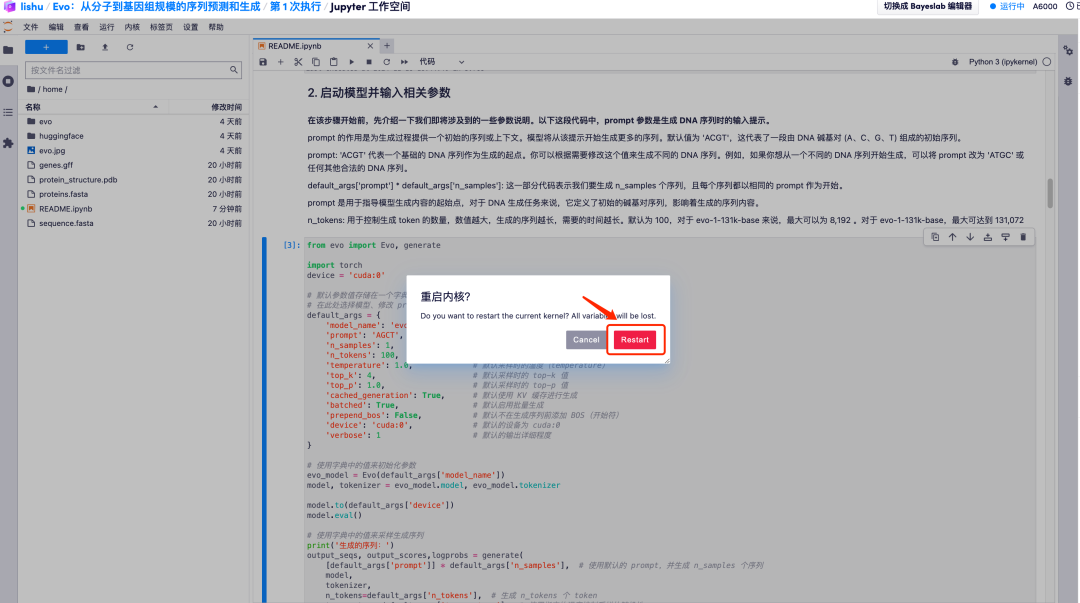
Task: Interrupt the kernel with the stop icon
Action: click(x=368, y=62)
